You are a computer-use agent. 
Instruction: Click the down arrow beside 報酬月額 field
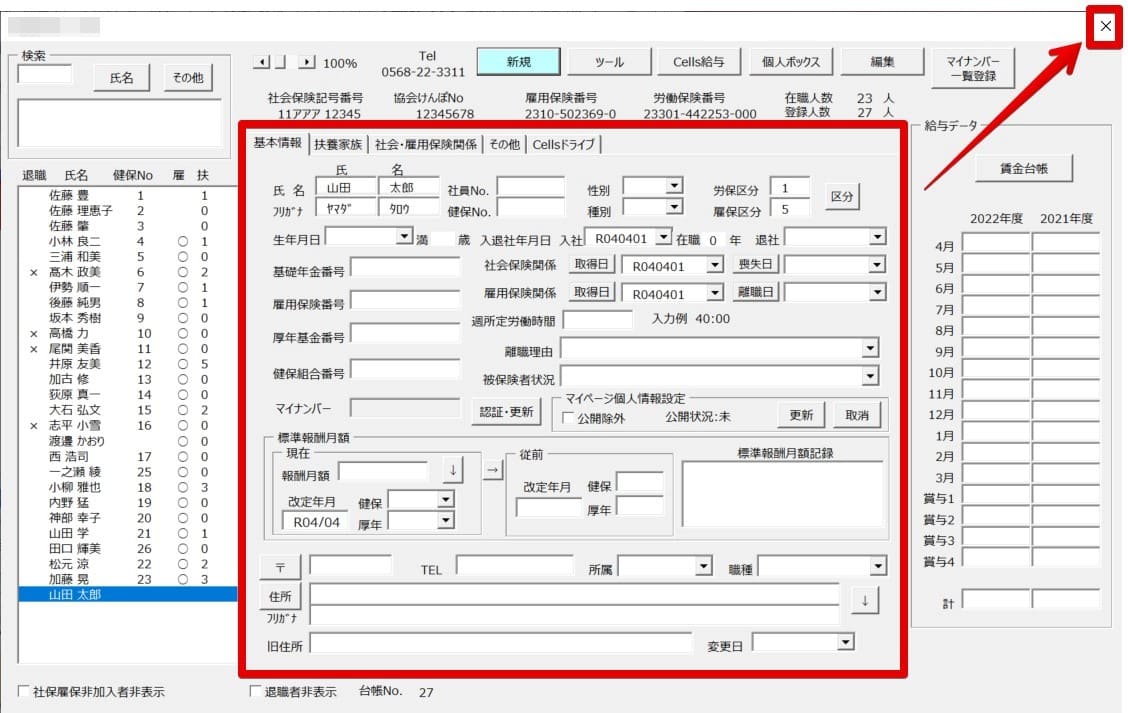pyautogui.click(x=453, y=471)
